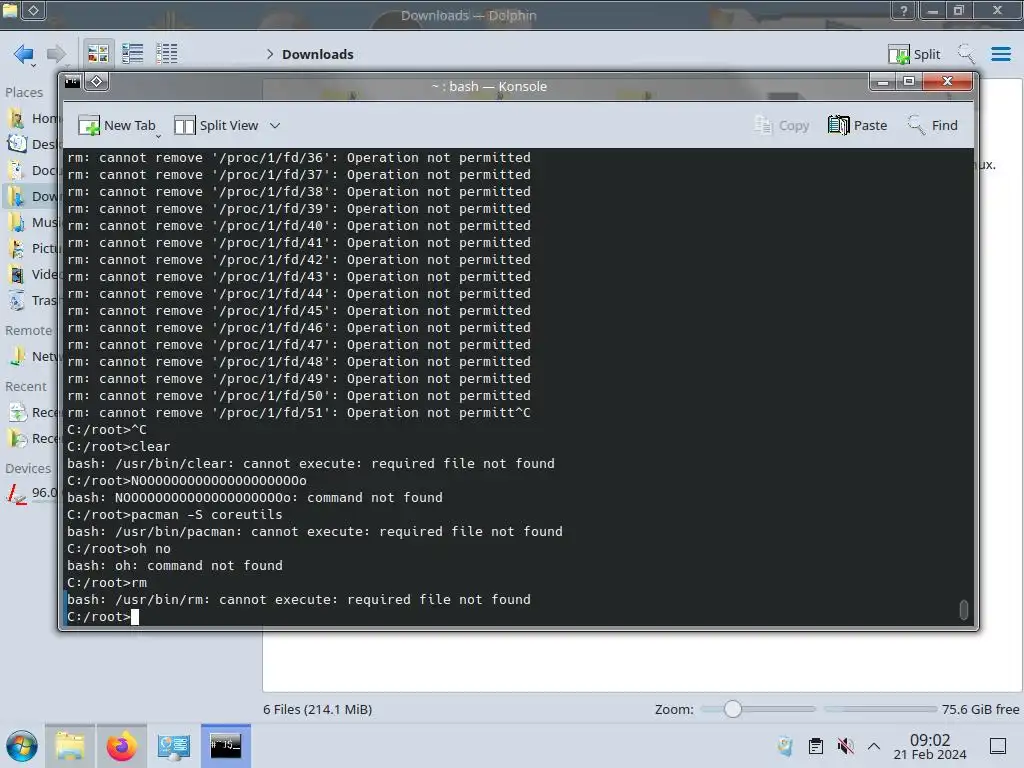Open Dolphin search magnifier
This screenshot has height=768, width=1024.
coord(966,54)
